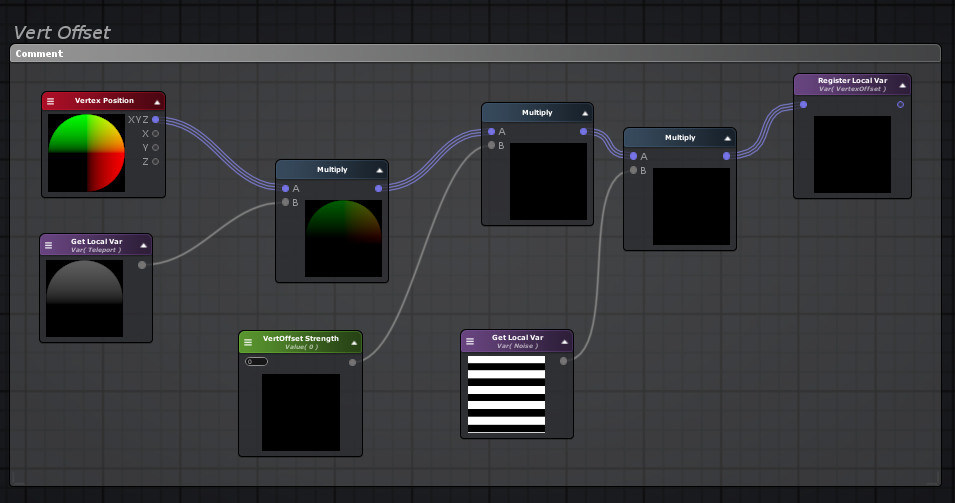Click the X output port of Vertex Position
This screenshot has height=503, width=955.
point(155,133)
